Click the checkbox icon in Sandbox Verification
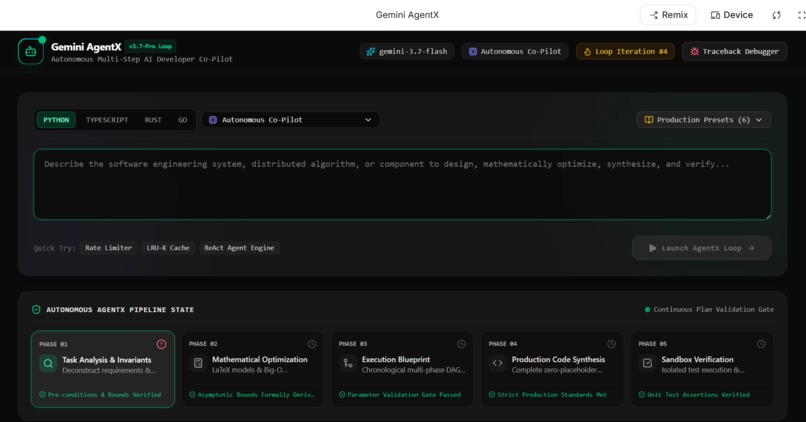This screenshot has width=806, height=422. point(648,363)
